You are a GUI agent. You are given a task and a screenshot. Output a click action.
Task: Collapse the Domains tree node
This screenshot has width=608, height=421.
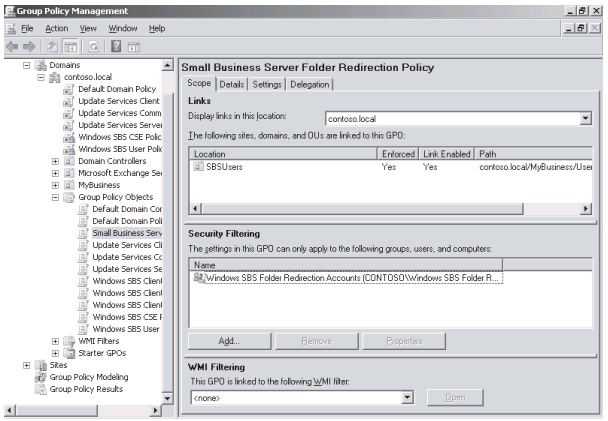pos(26,65)
